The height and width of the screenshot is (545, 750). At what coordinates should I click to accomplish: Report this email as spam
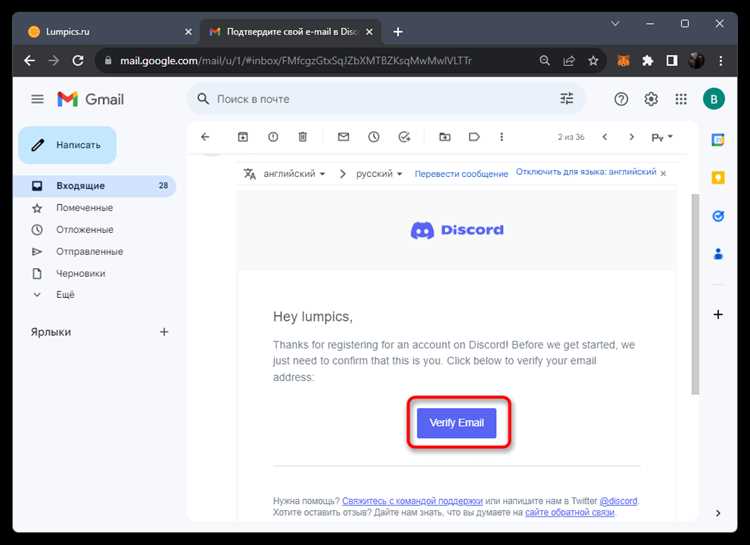[x=273, y=137]
